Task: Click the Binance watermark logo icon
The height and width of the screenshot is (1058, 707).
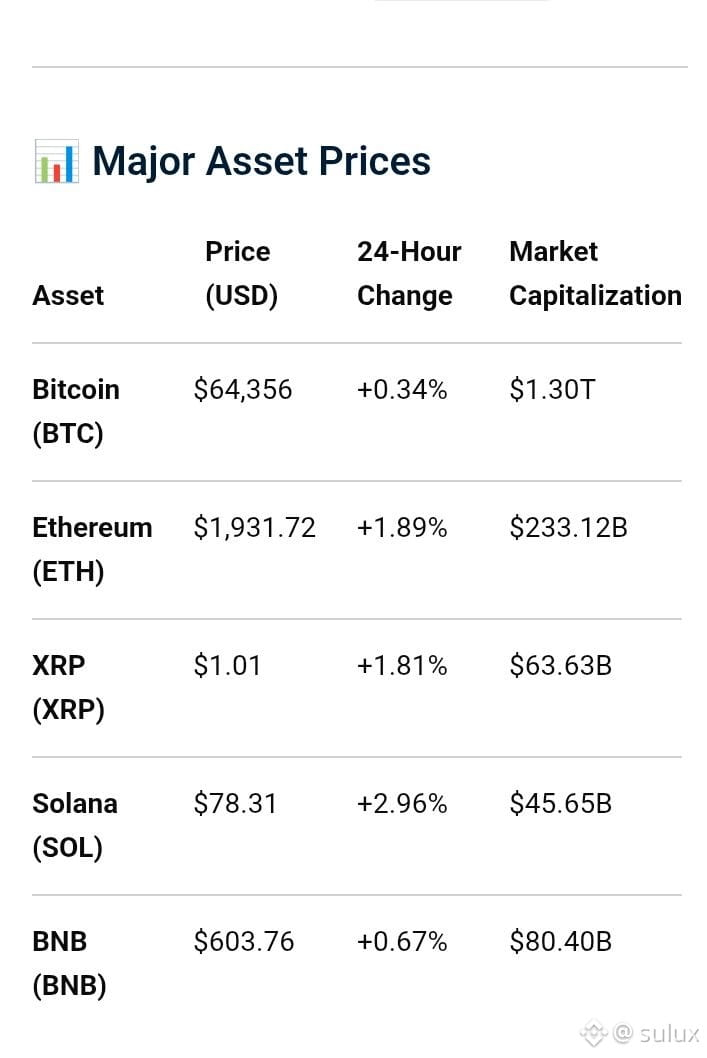Action: (x=593, y=1032)
